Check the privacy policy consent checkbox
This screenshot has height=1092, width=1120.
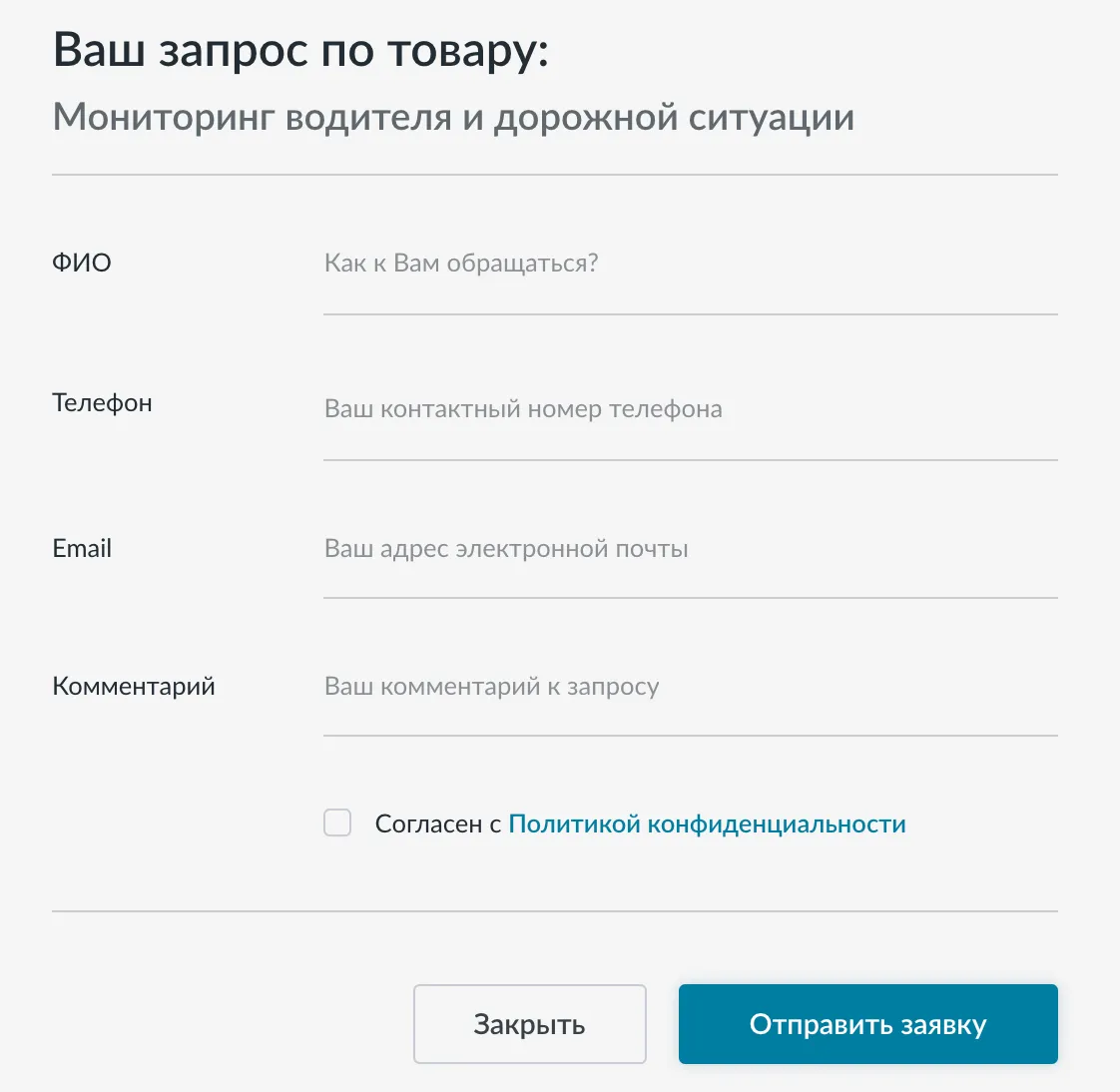click(x=337, y=823)
